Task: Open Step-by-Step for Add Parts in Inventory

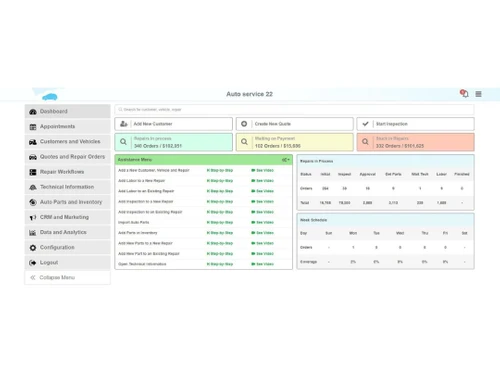Action: (x=220, y=233)
